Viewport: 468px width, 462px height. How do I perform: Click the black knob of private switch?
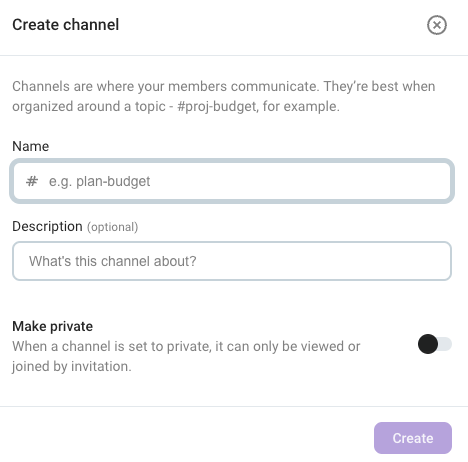pyautogui.click(x=428, y=344)
